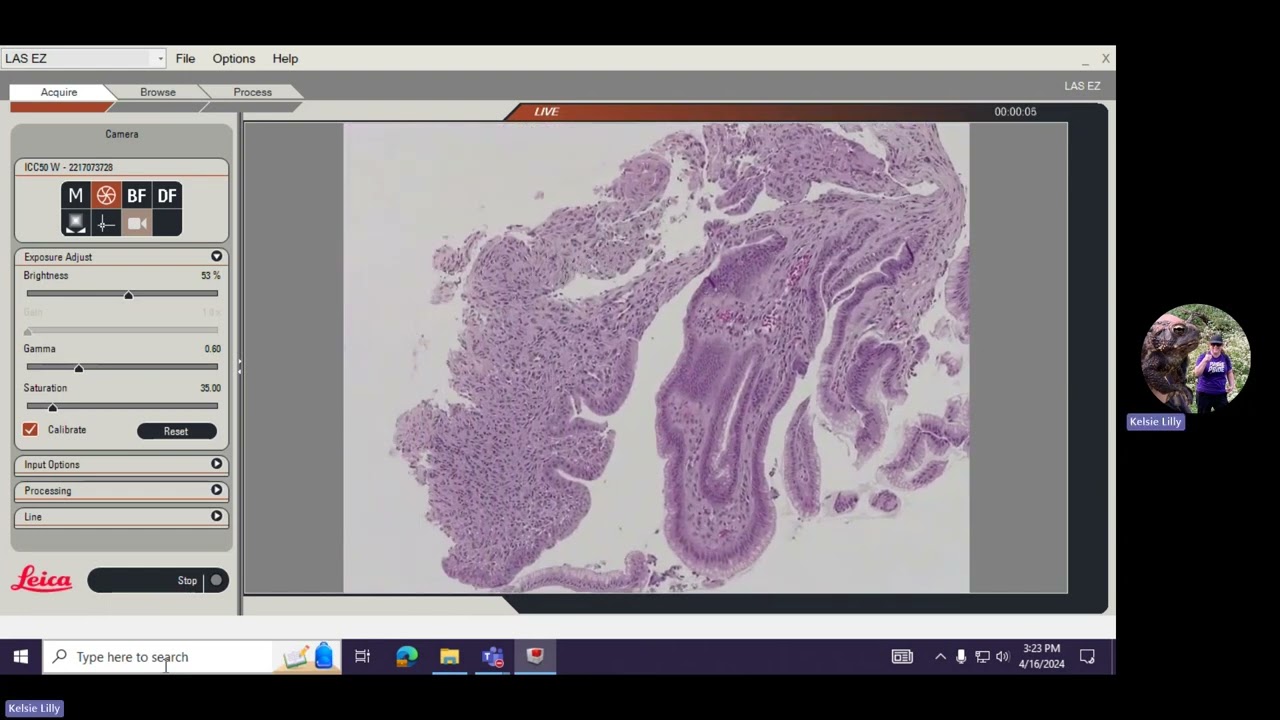This screenshot has width=1280, height=720.
Task: Show hidden system tray icons
Action: tap(940, 657)
